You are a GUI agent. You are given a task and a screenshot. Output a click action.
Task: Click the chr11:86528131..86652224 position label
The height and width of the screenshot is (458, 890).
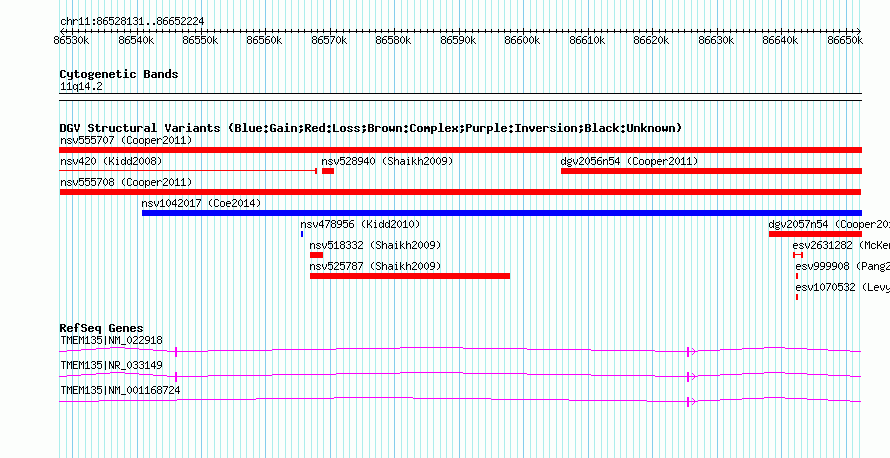click(132, 22)
